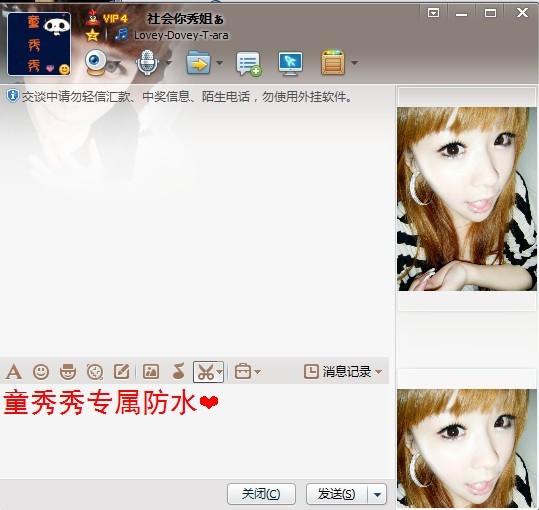This screenshot has width=539, height=510.
Task: Create a discussion group via chat-plus icon
Action: (249, 64)
